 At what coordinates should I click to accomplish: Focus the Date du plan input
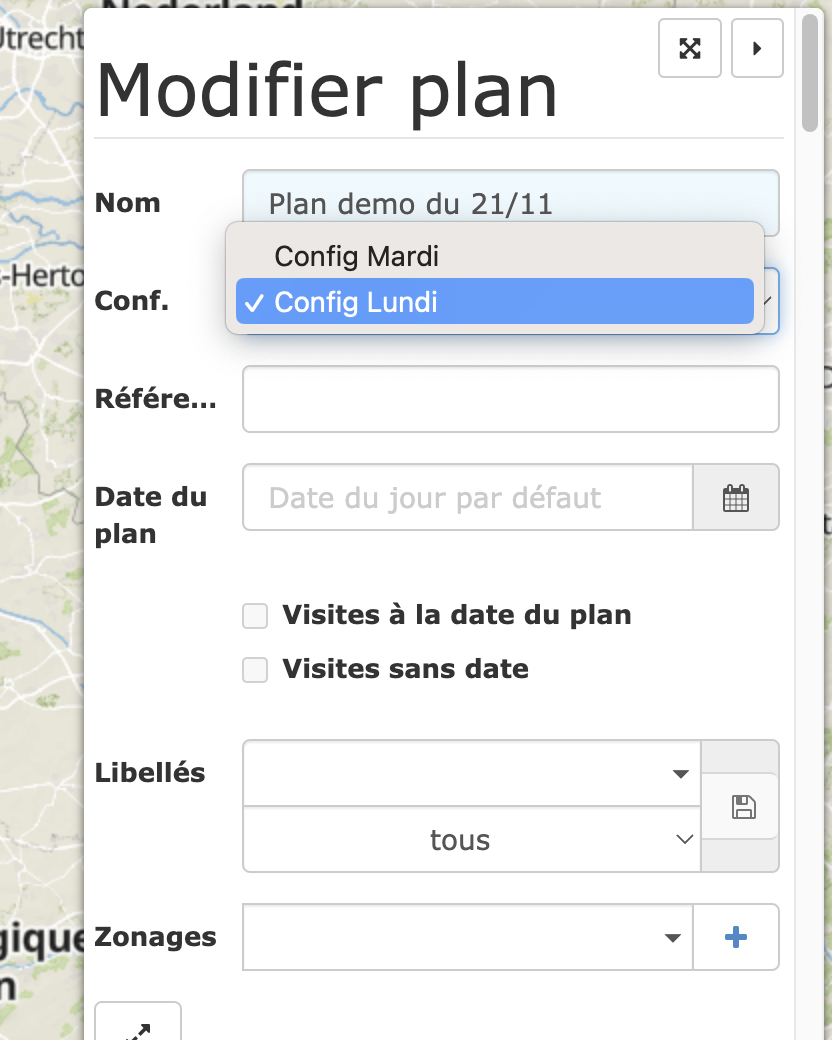coord(468,498)
